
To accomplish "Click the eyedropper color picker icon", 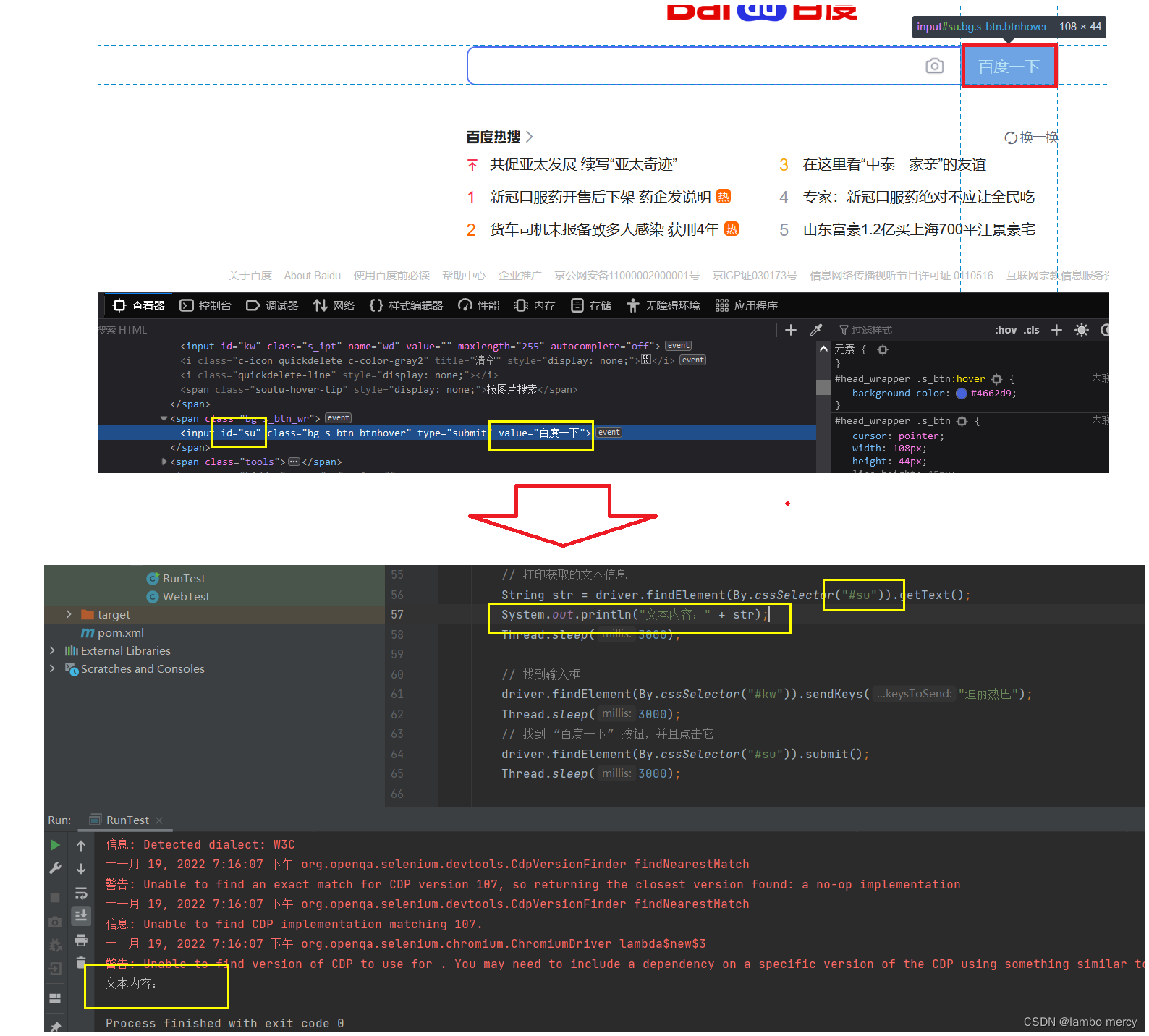I will coord(816,330).
